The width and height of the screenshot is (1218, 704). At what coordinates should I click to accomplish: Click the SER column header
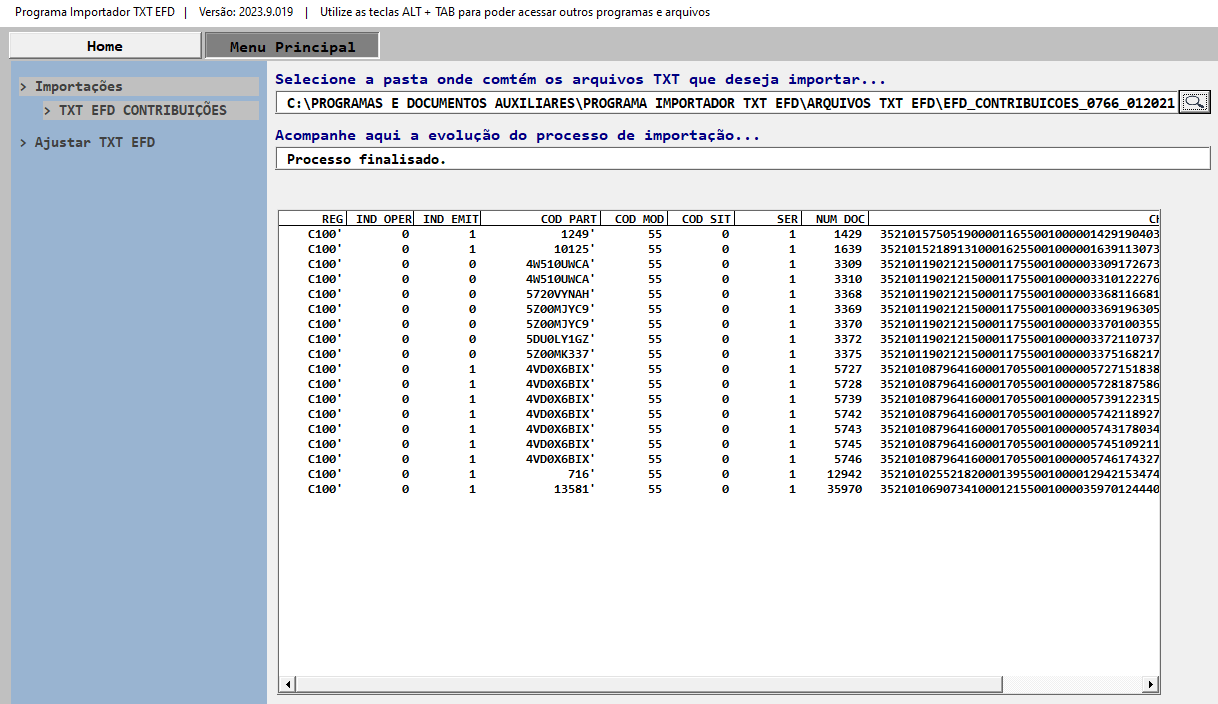point(769,218)
